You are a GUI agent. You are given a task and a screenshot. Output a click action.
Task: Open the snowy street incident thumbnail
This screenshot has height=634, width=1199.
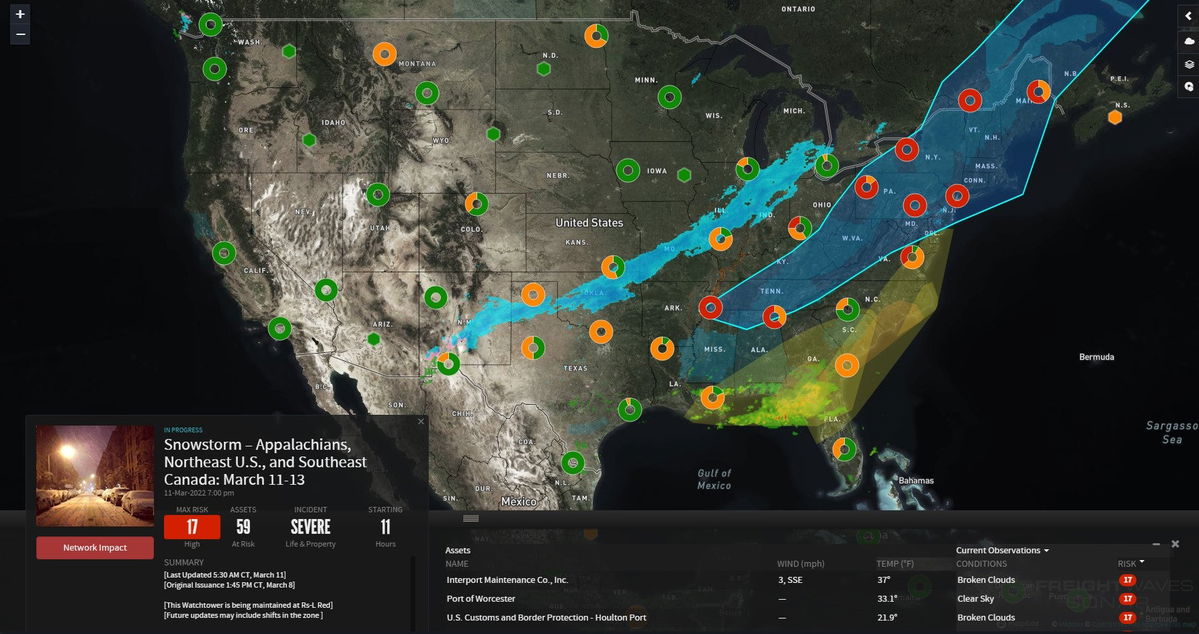95,476
